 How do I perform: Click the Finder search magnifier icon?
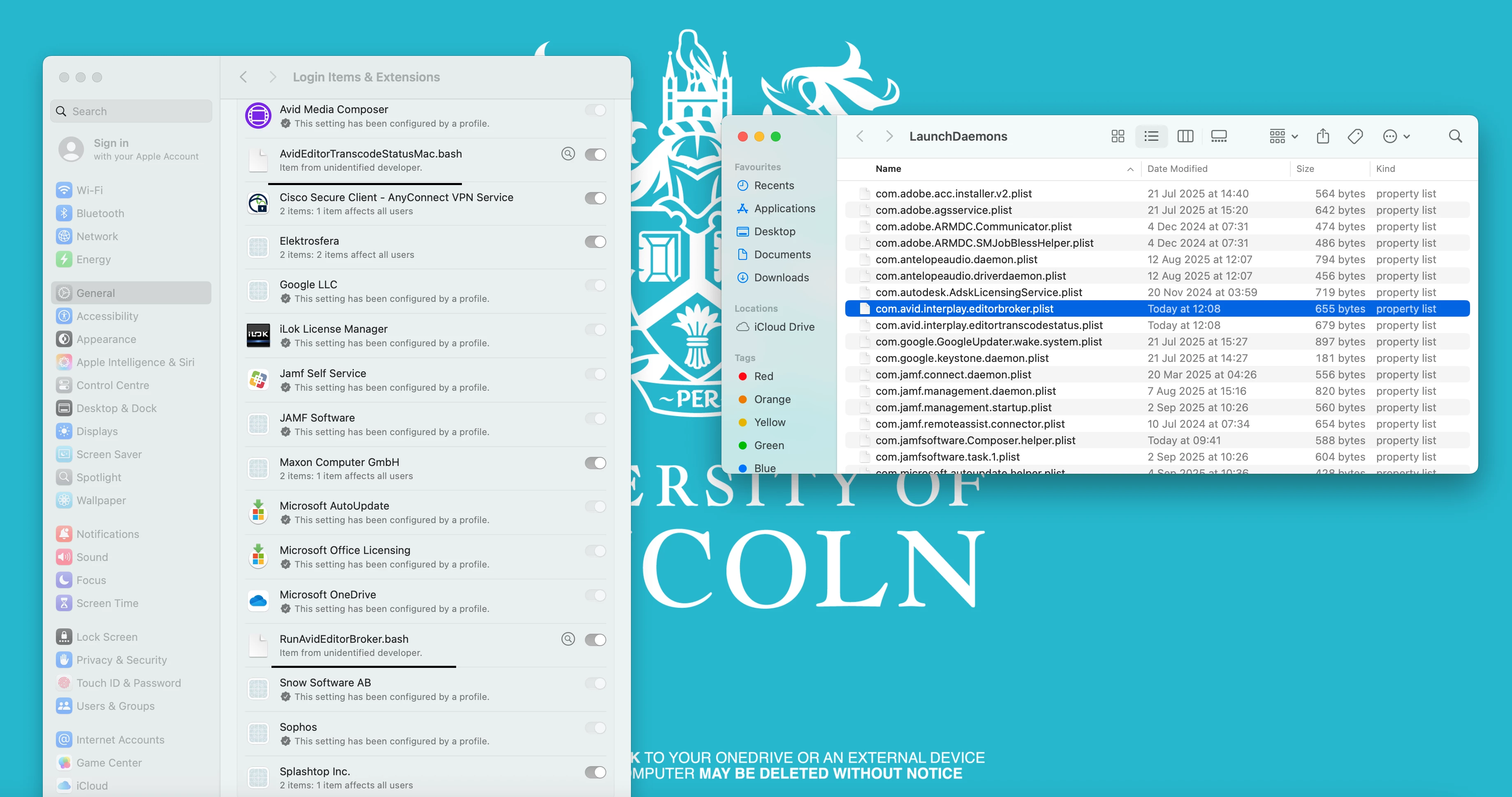click(1455, 136)
